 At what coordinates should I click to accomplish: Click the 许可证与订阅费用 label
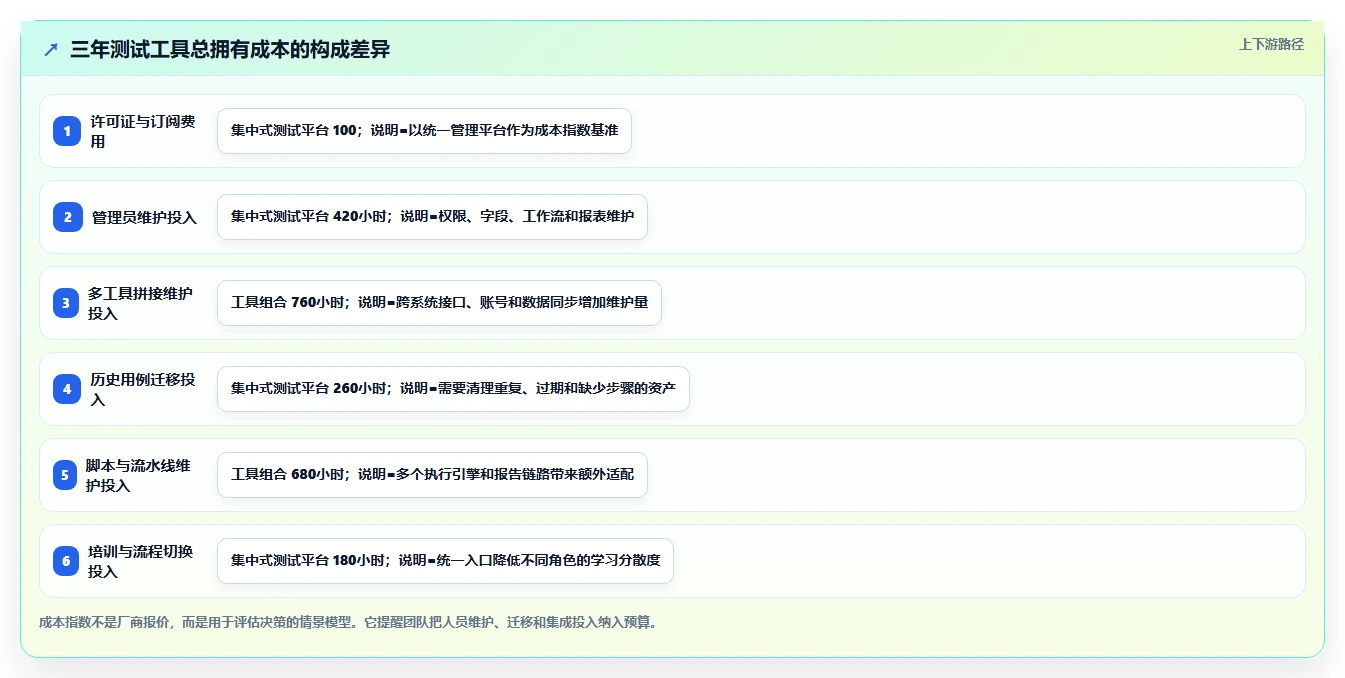click(x=143, y=131)
